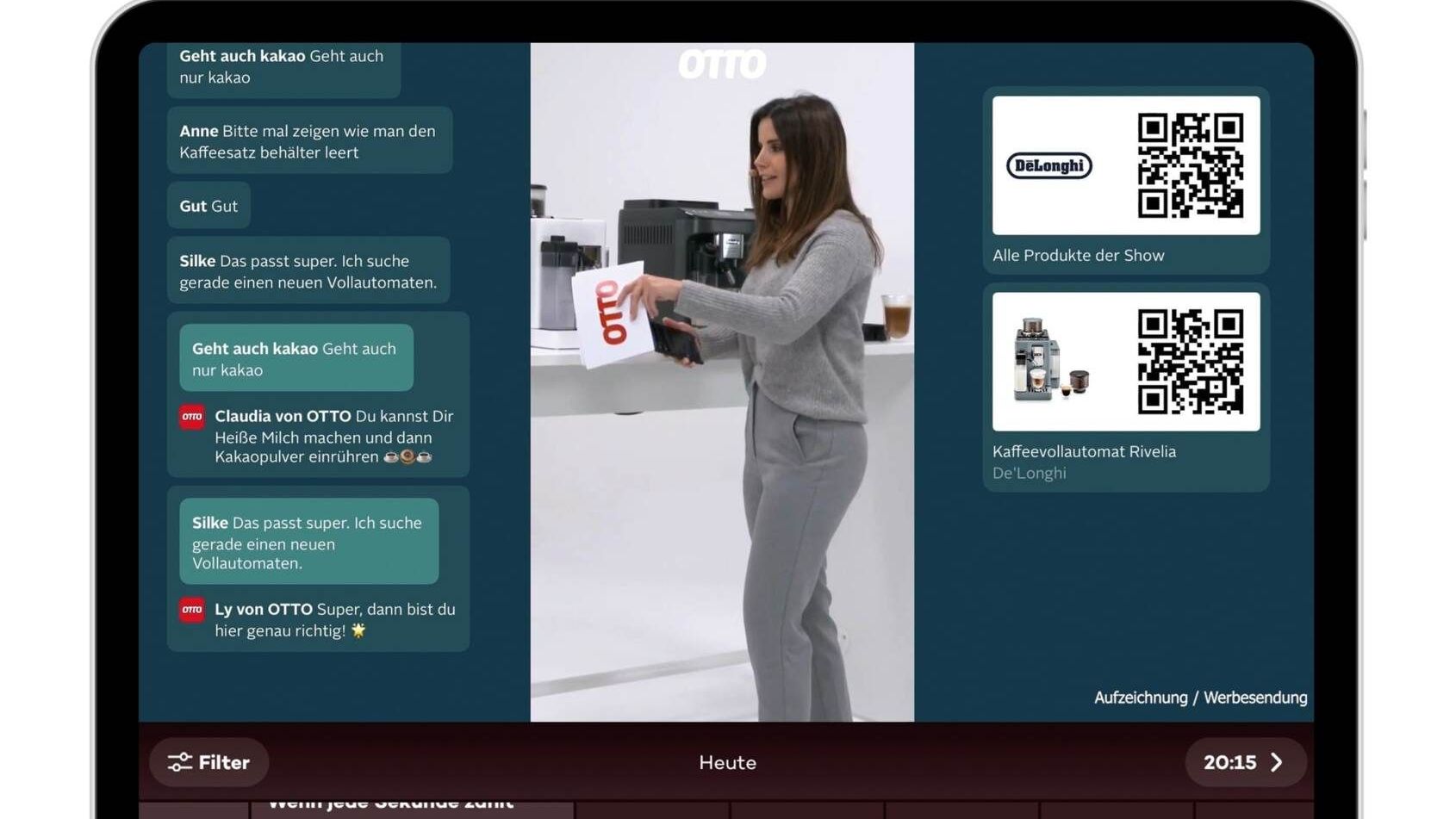Click the Aufzeichnung / Werbesendung label
Screen dimensions: 1456x819
[1200, 698]
